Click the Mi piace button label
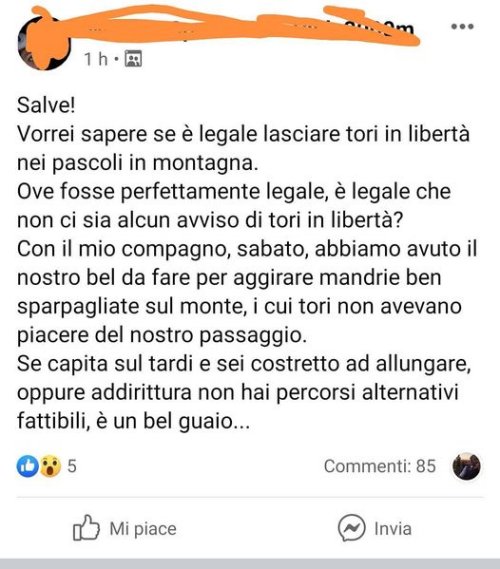 pos(143,529)
